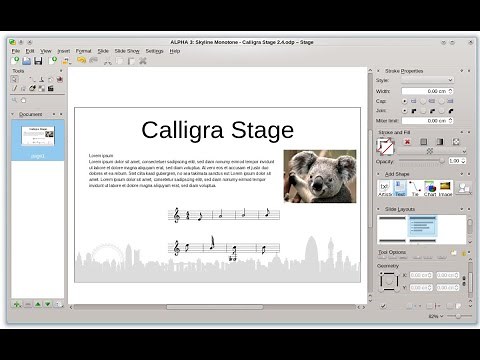Select the default shape selection tool
Image resolution: width=480 pixels, height=360 pixels.
(14, 79)
